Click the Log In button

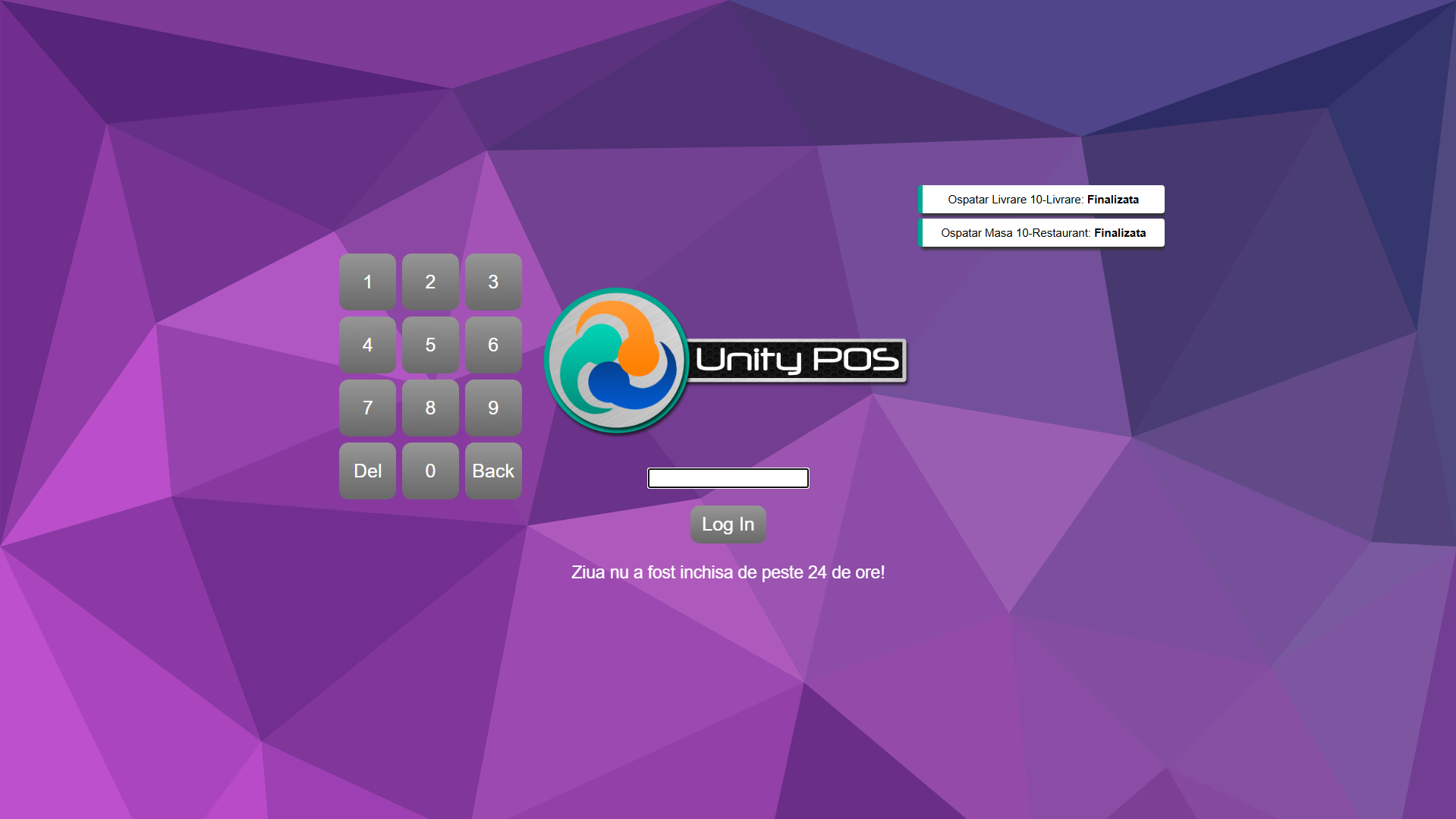point(728,524)
